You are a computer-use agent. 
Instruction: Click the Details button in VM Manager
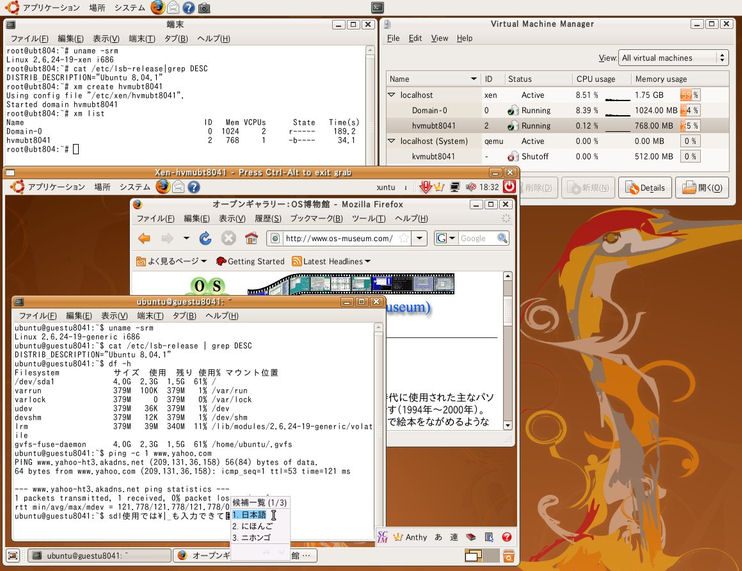coord(645,188)
